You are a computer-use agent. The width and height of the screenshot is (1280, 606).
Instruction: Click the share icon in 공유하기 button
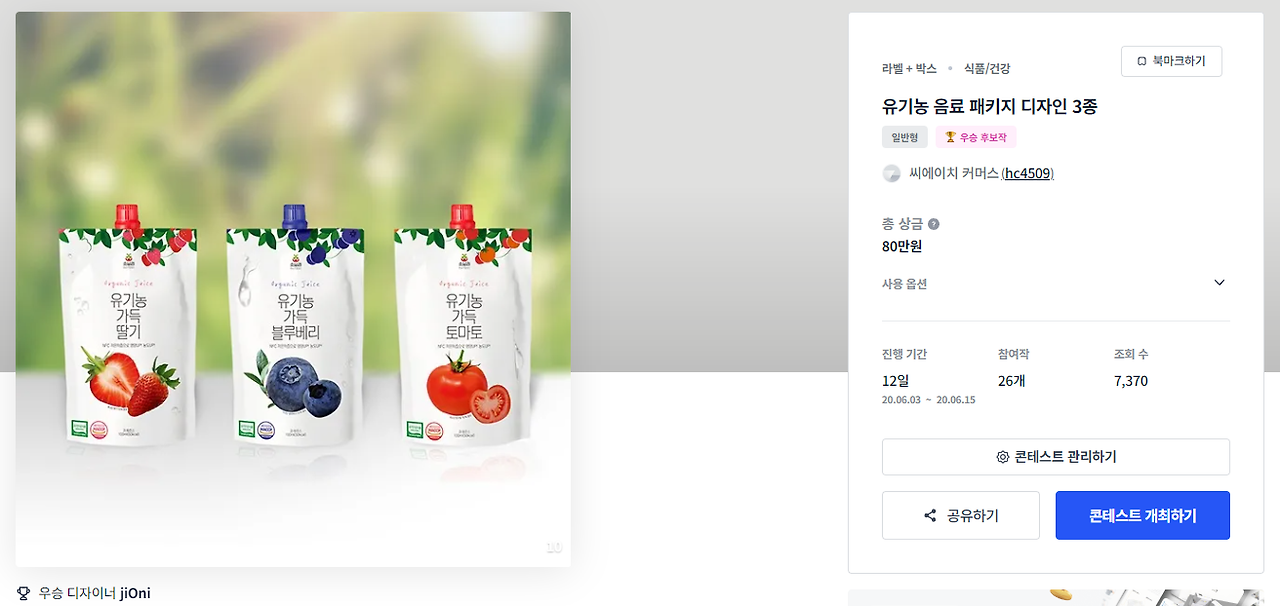(930, 516)
